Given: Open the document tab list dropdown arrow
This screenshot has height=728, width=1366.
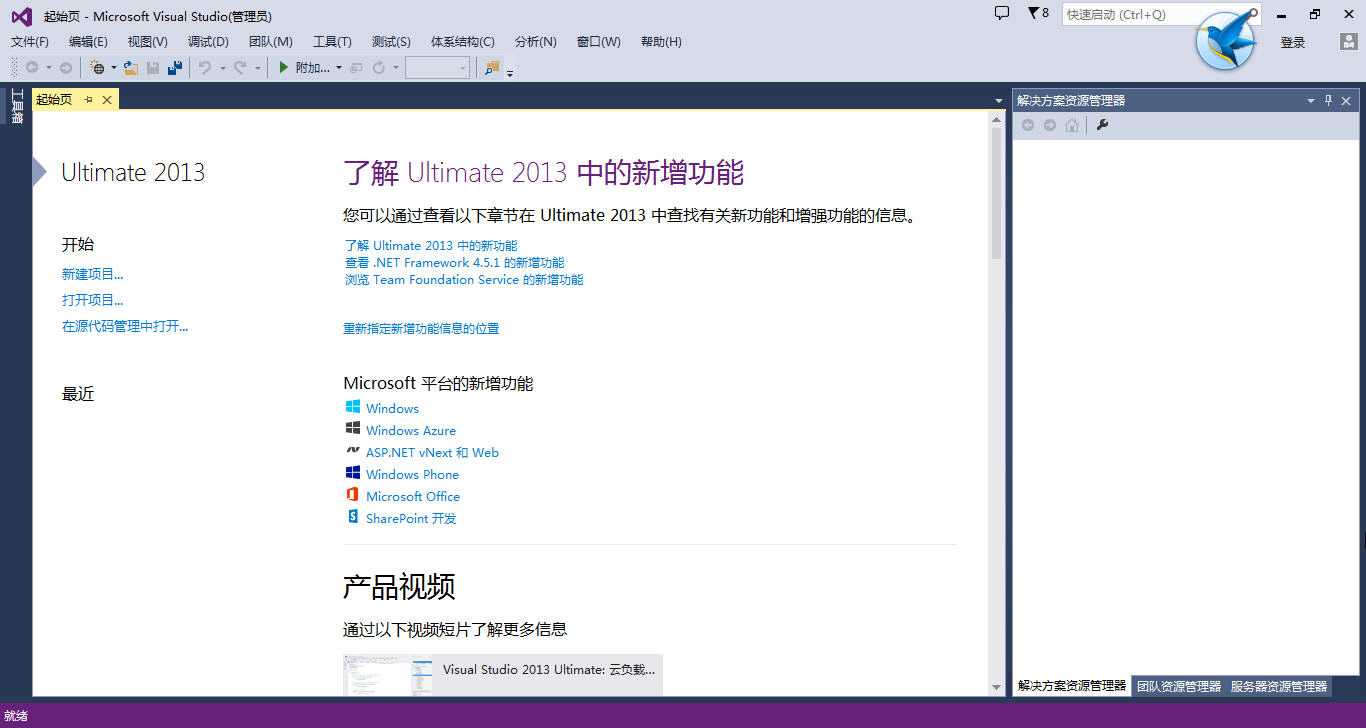Looking at the screenshot, I should point(998,100).
